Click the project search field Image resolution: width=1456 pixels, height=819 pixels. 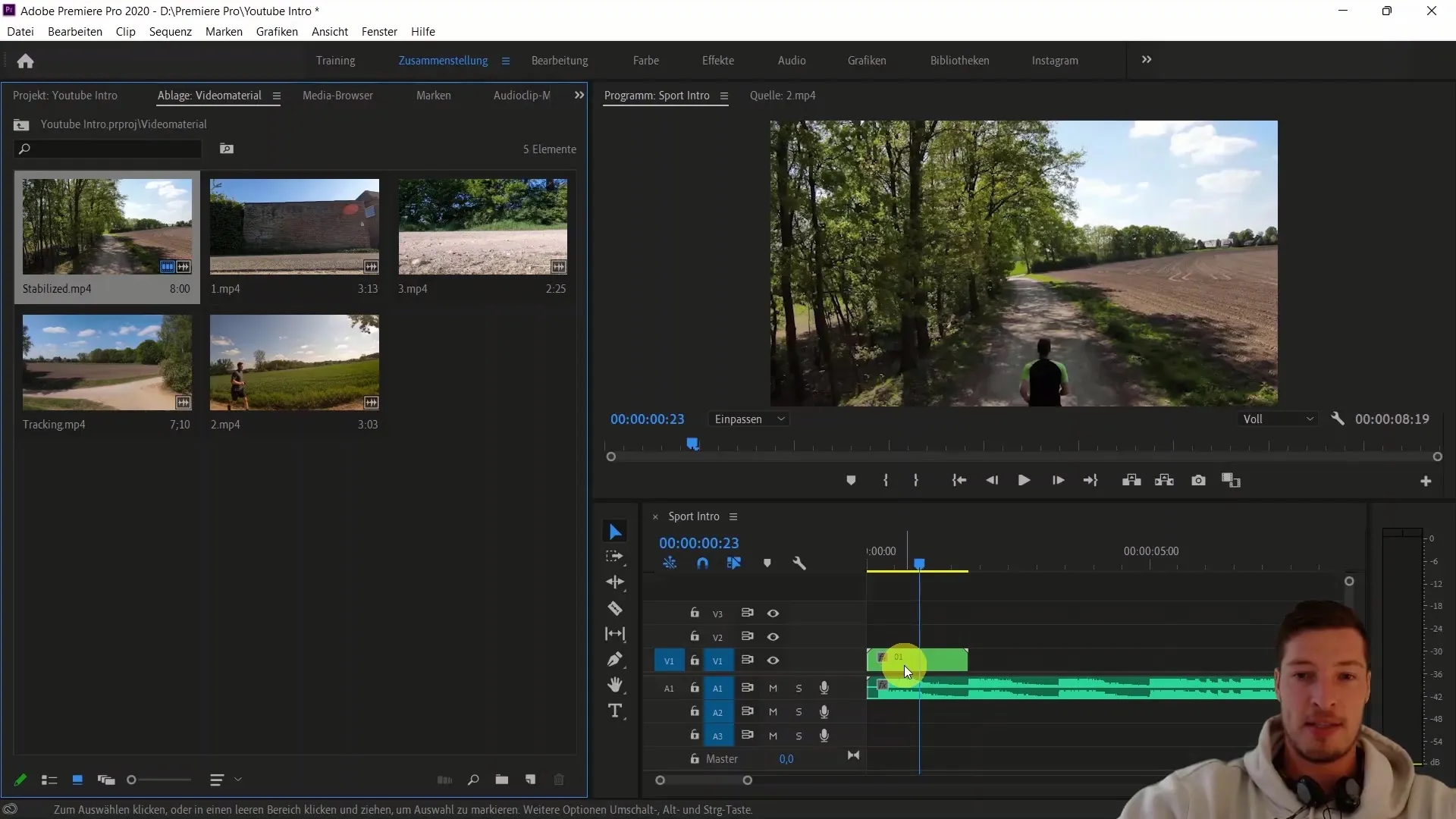(108, 149)
